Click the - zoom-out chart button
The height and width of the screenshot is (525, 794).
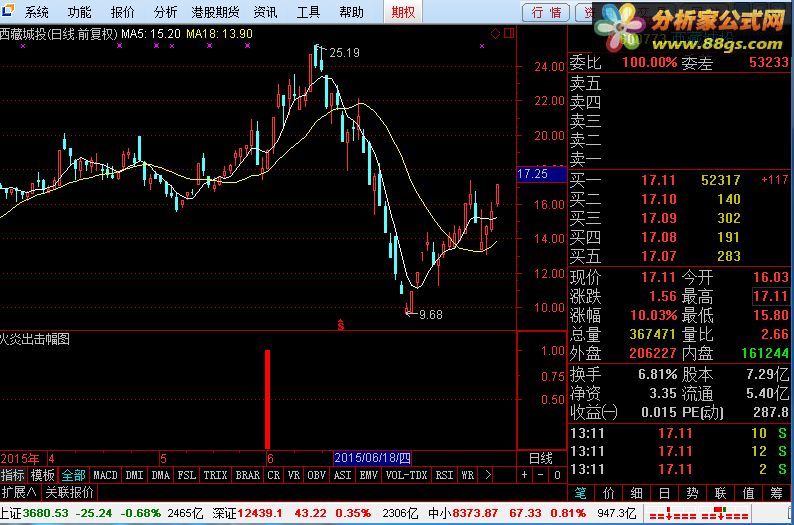[x=540, y=475]
